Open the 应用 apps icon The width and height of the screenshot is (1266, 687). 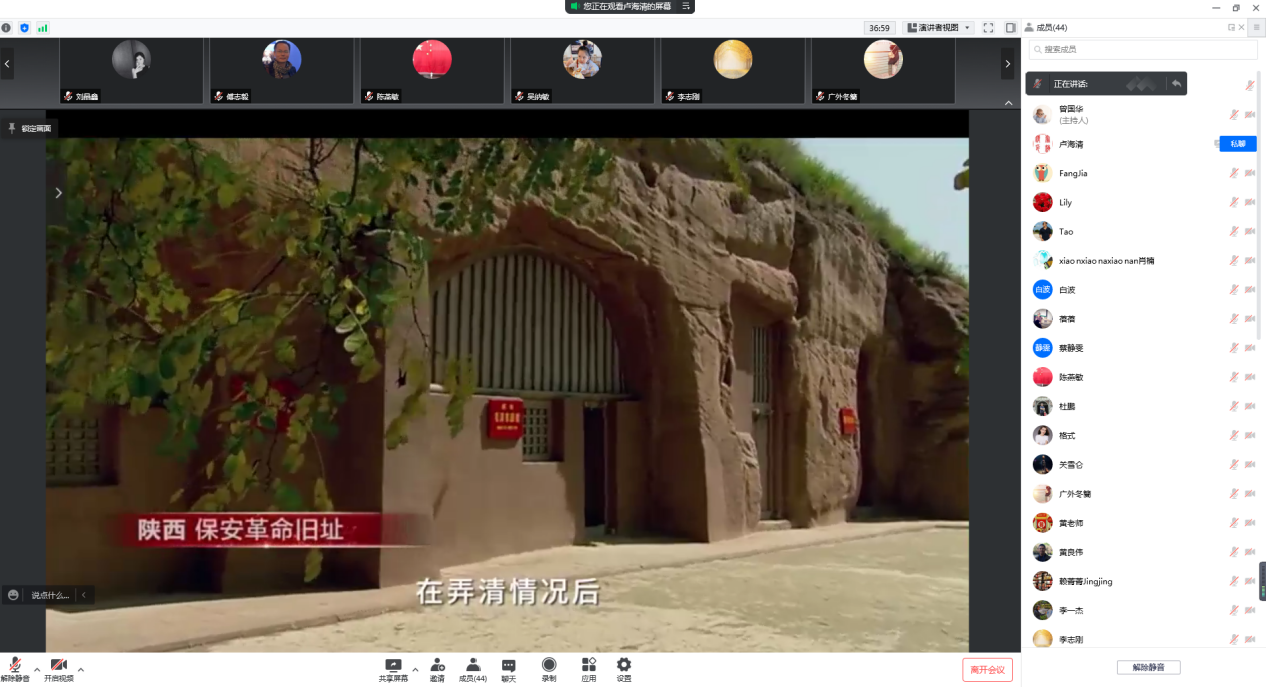588,665
